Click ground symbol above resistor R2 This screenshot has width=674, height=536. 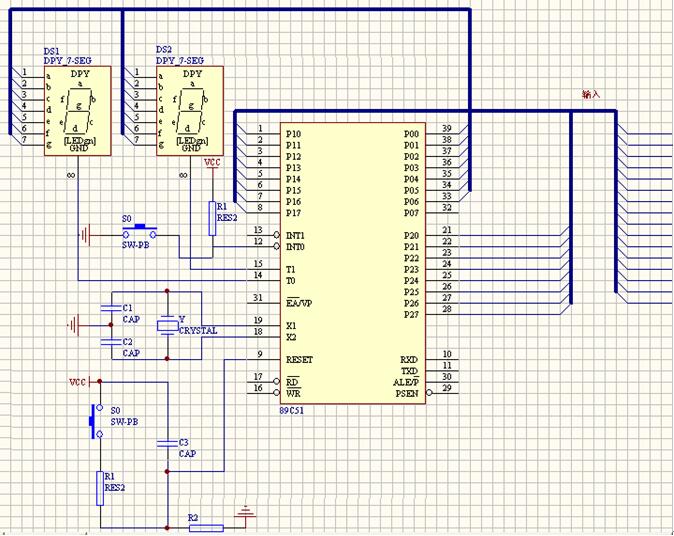245,511
